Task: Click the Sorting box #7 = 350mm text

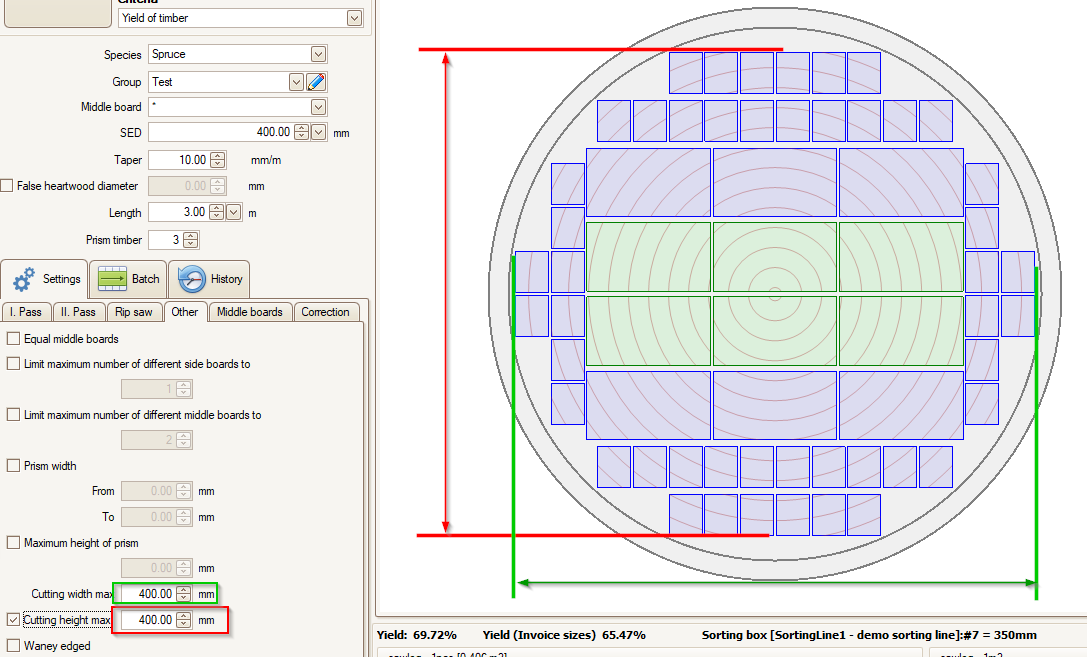Action: click(869, 635)
